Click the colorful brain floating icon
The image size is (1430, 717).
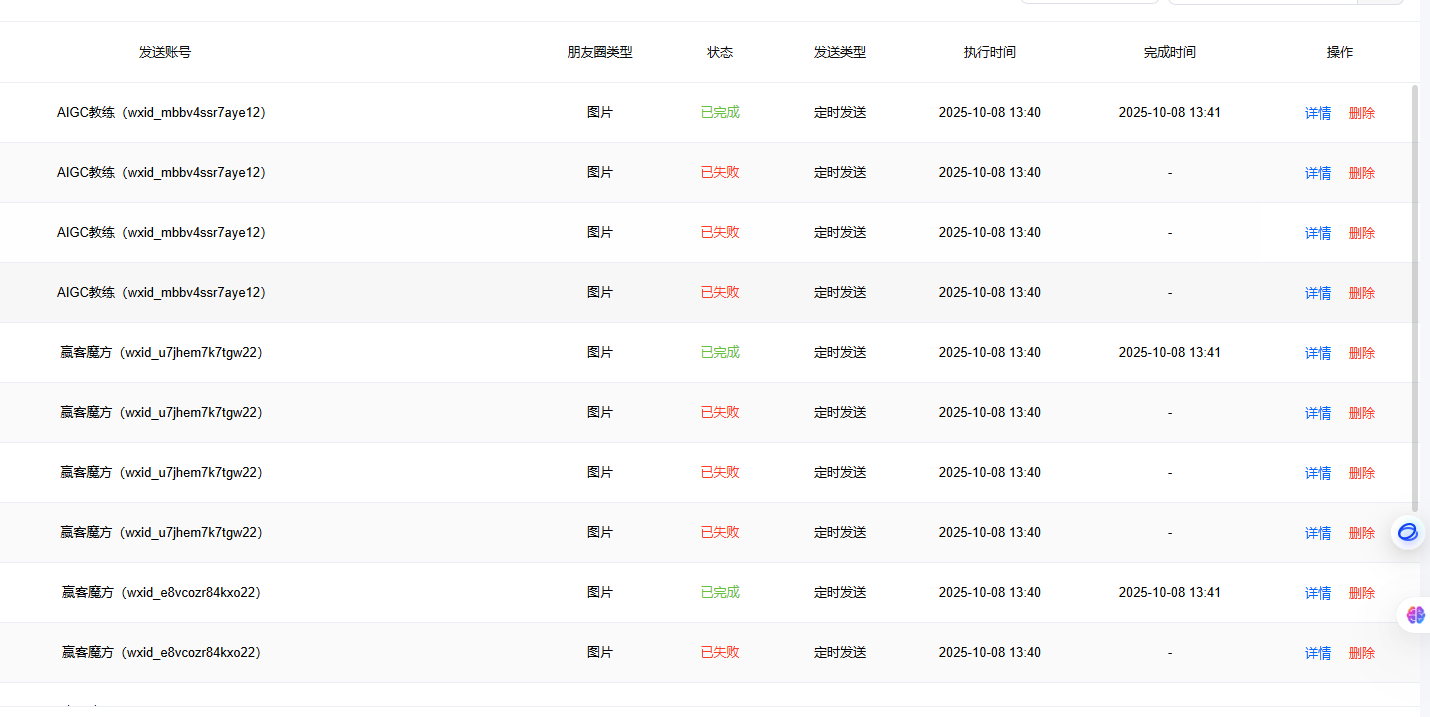click(x=1415, y=615)
